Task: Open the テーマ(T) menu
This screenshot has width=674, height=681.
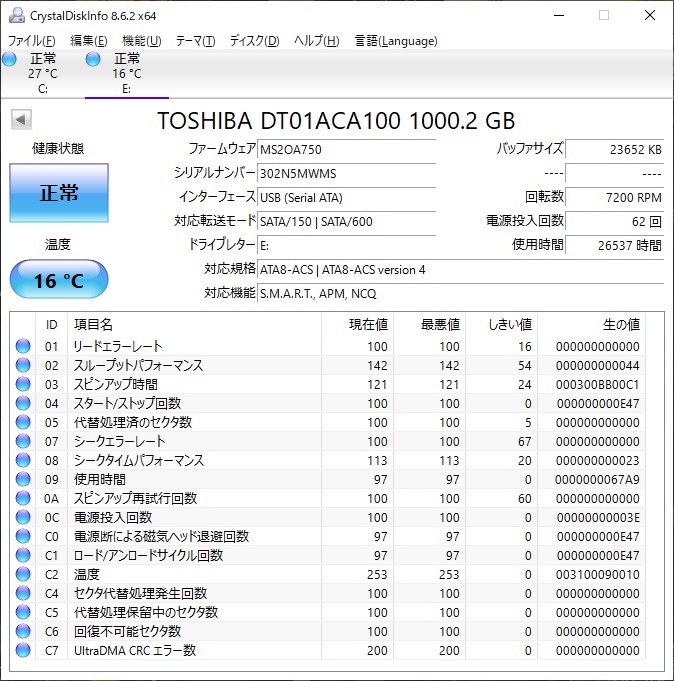Action: coord(195,41)
